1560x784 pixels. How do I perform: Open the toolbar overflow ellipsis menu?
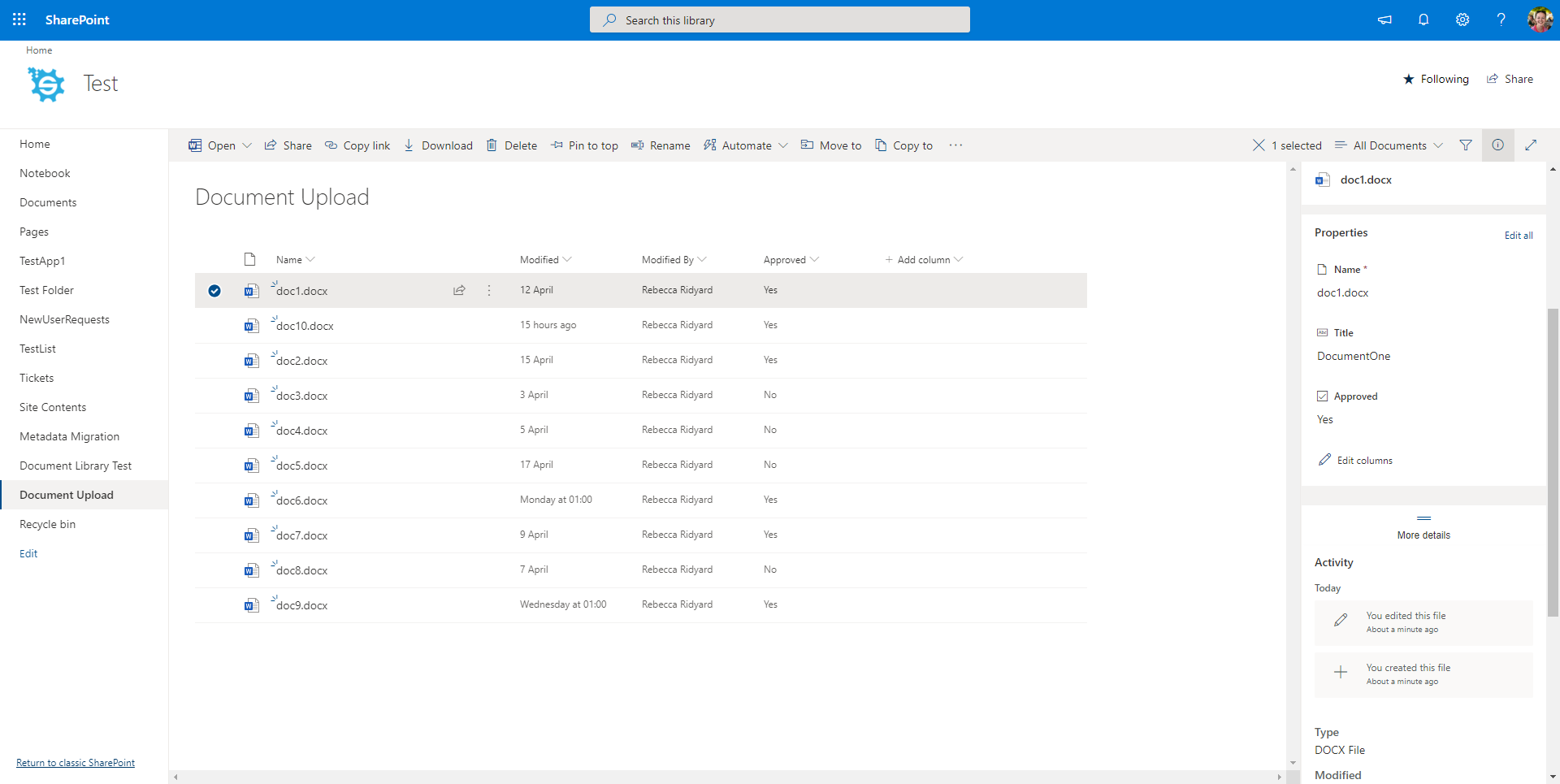point(955,145)
